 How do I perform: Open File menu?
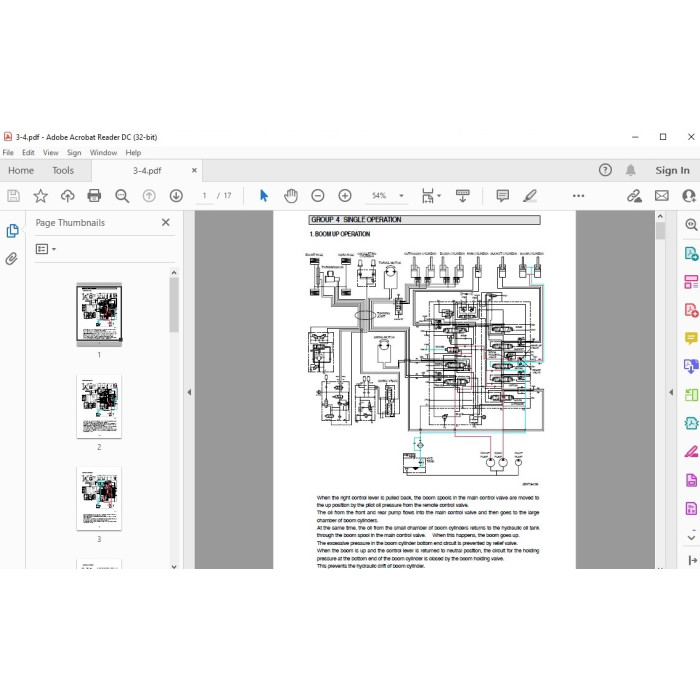(8, 153)
